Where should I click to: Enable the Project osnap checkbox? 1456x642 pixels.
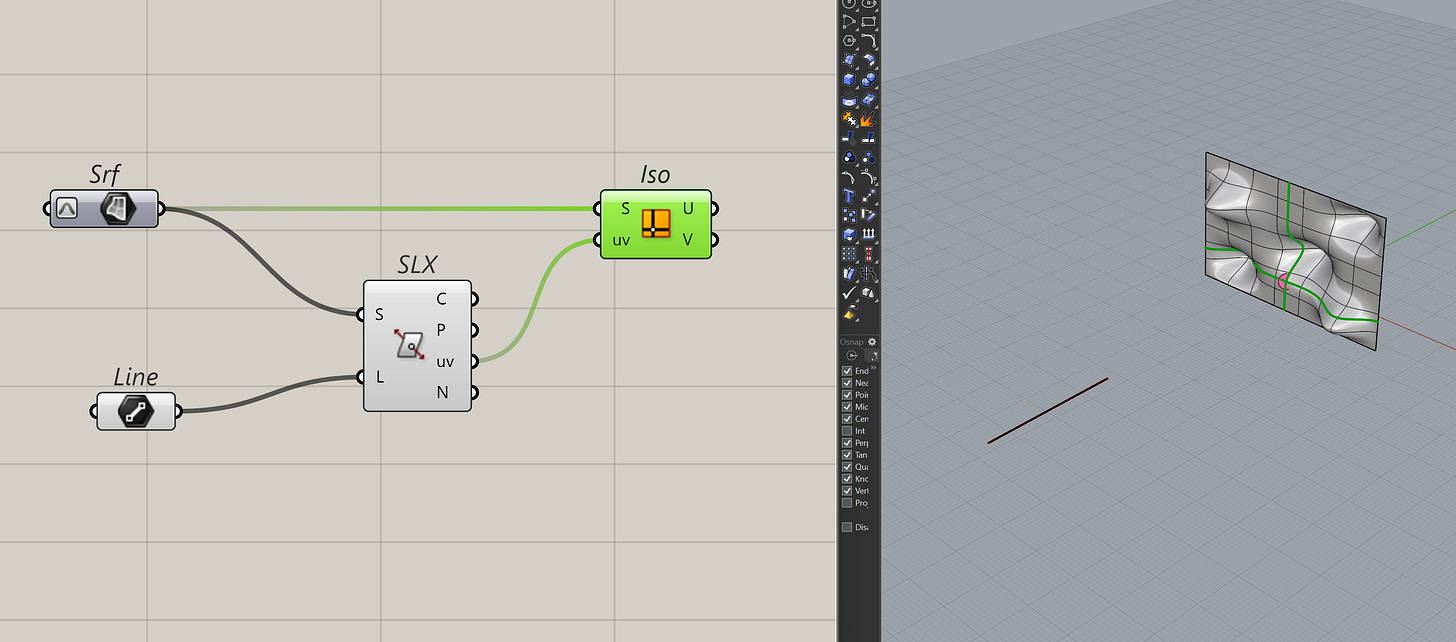[x=847, y=503]
